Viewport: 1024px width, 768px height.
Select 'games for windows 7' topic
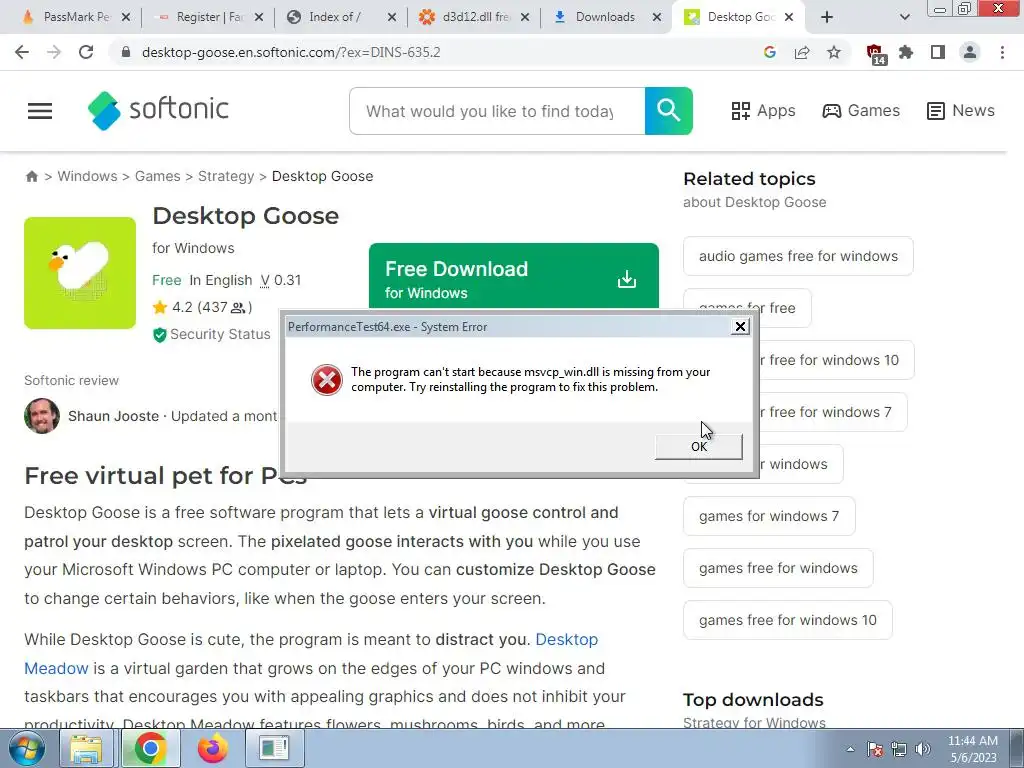(769, 516)
